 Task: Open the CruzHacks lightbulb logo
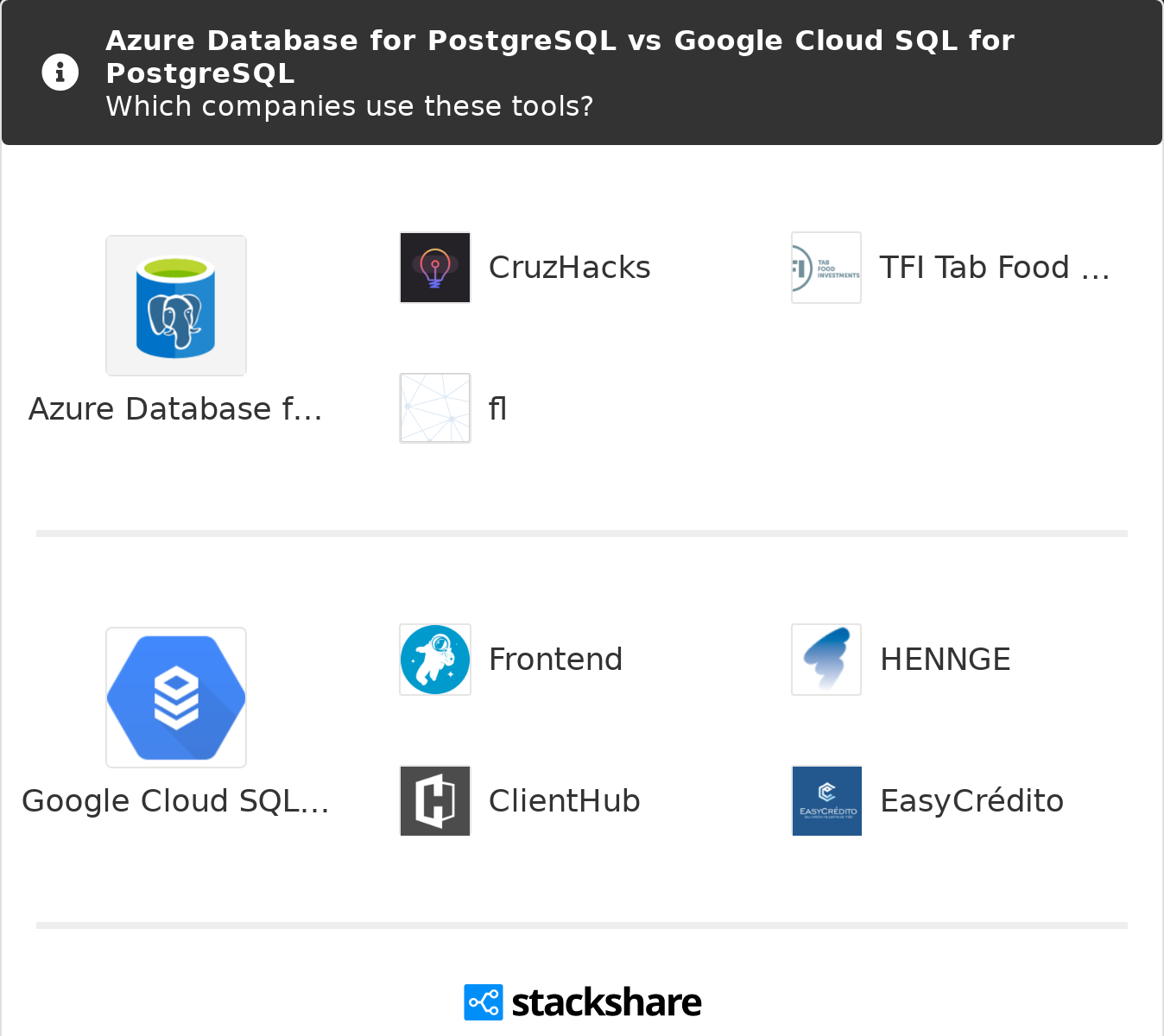tap(435, 268)
